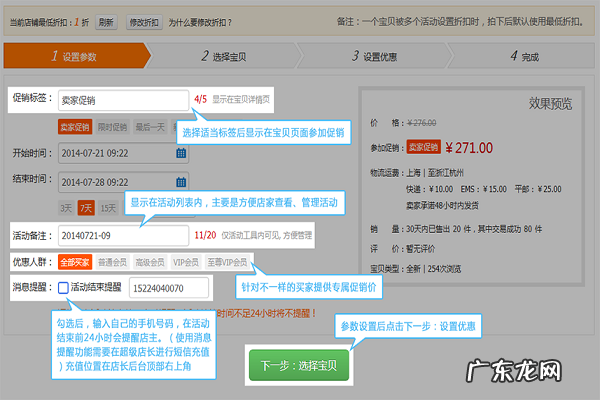Open the end time calendar icon
The image size is (600, 400).
(181, 182)
